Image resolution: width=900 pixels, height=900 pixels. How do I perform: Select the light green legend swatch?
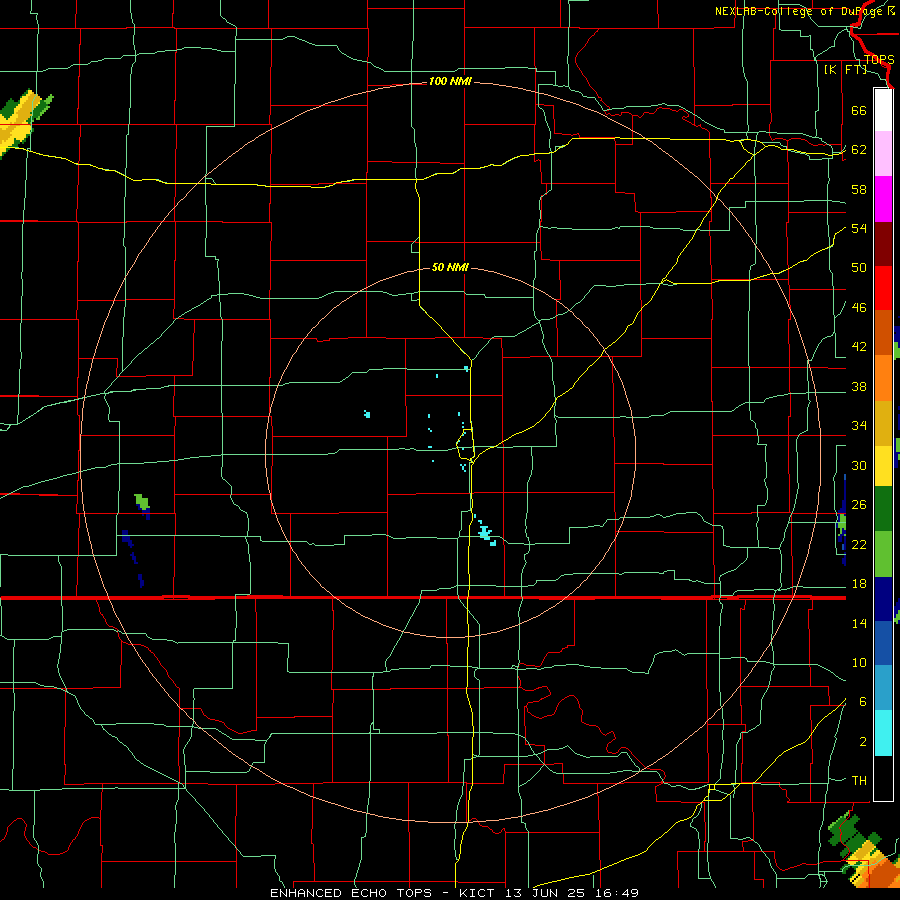pyautogui.click(x=883, y=554)
